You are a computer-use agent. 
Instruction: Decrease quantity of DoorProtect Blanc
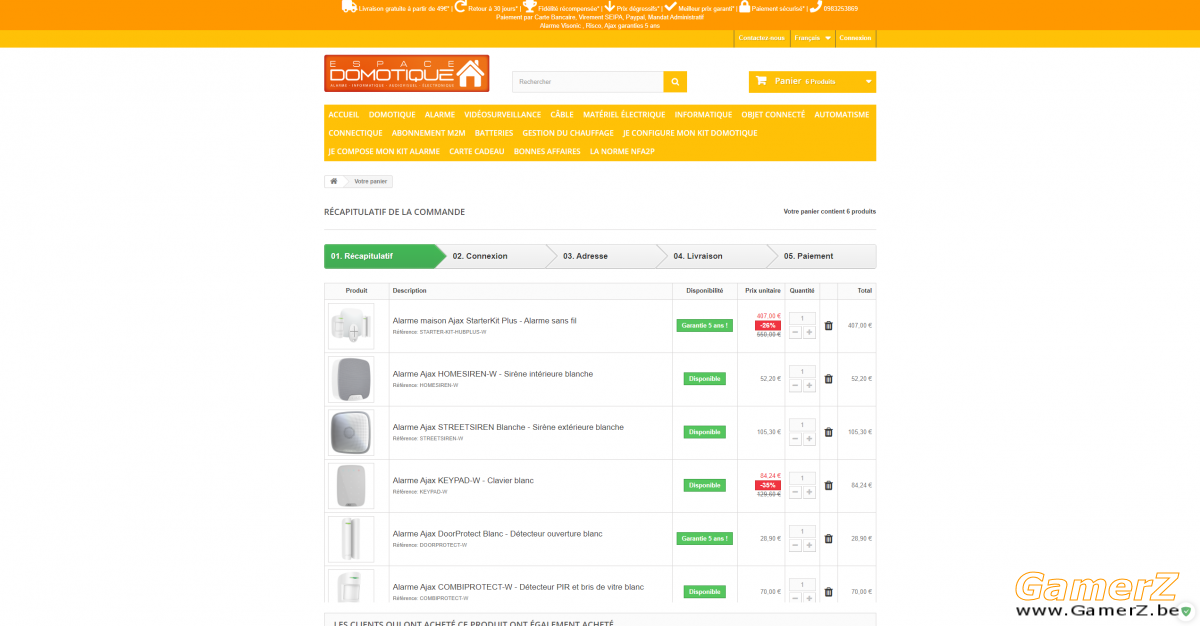point(795,545)
